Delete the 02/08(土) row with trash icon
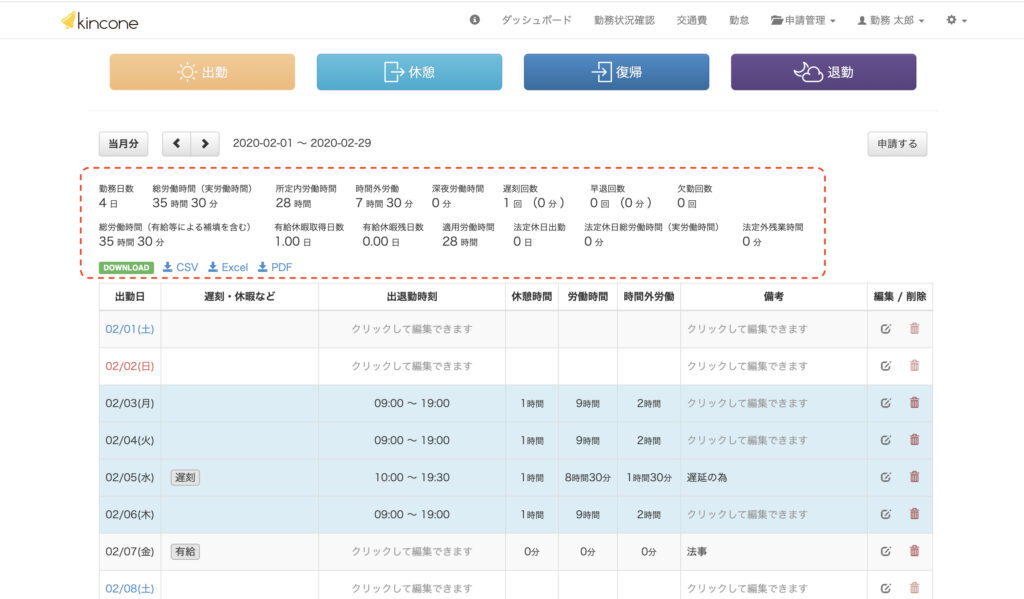Screen dimensions: 1024x599 click(x=914, y=588)
